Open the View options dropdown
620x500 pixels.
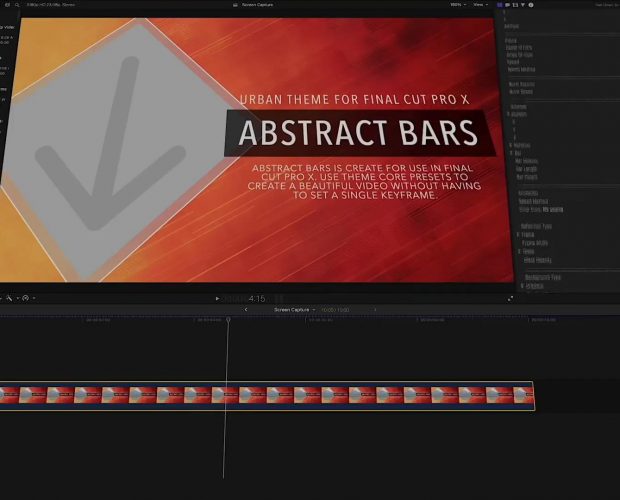480,5
